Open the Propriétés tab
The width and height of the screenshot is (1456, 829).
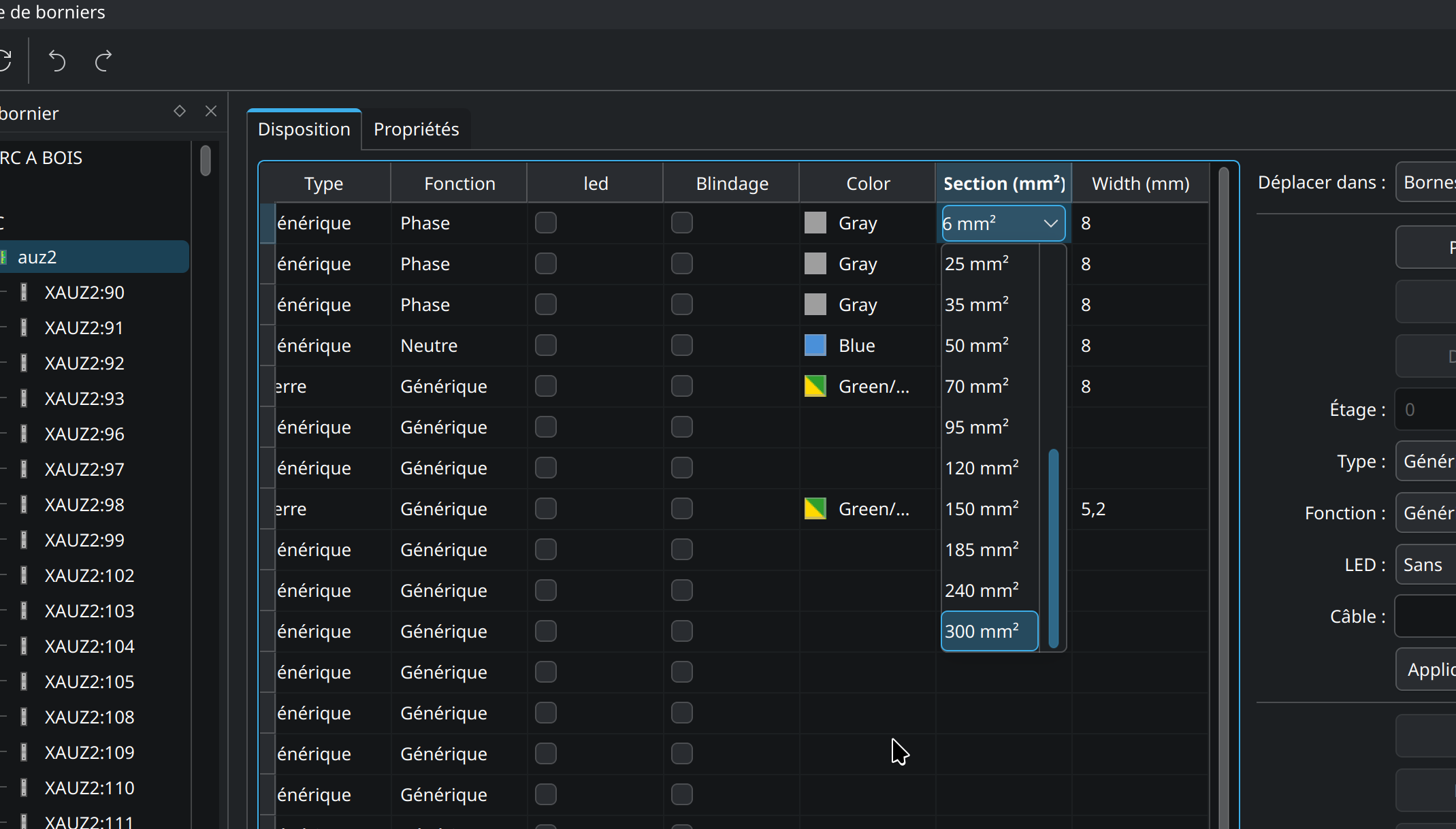tap(417, 129)
